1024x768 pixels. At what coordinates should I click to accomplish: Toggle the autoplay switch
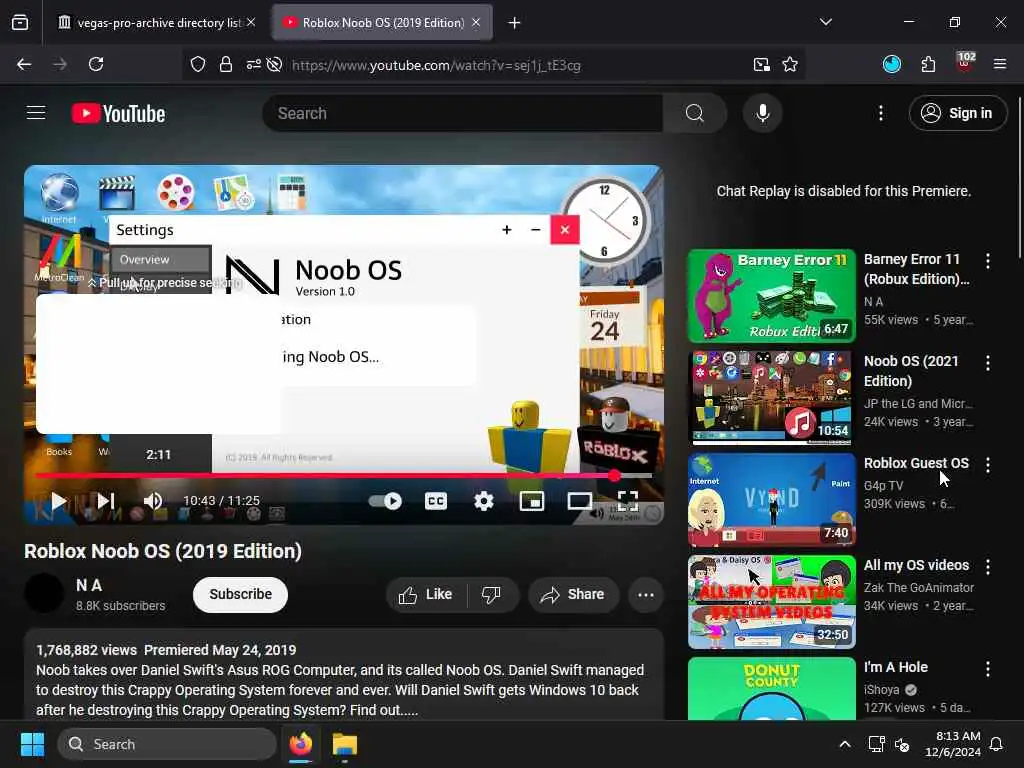tap(385, 501)
